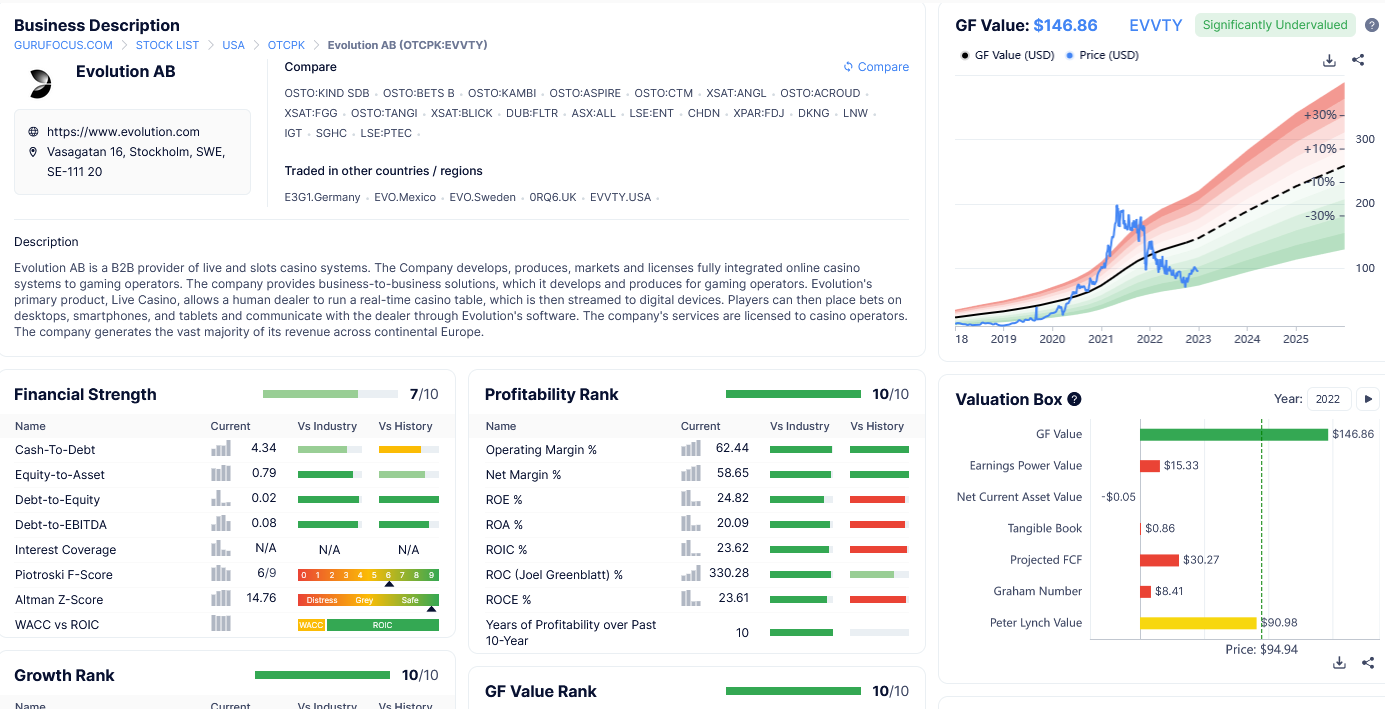Open the OTCPK breadcrumb

click(x=286, y=45)
